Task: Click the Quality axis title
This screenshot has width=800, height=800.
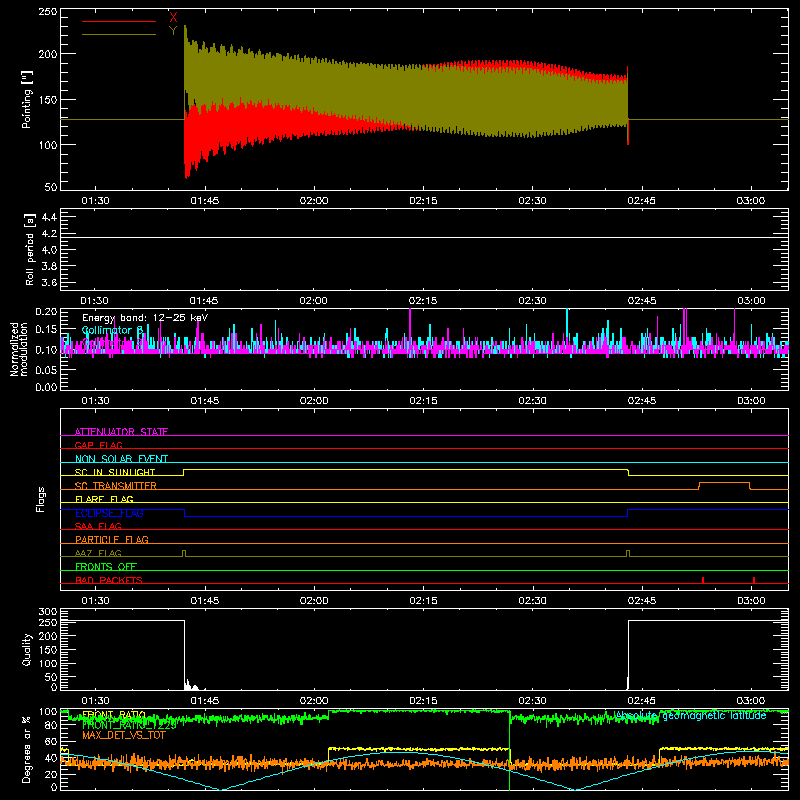Action: [x=27, y=649]
